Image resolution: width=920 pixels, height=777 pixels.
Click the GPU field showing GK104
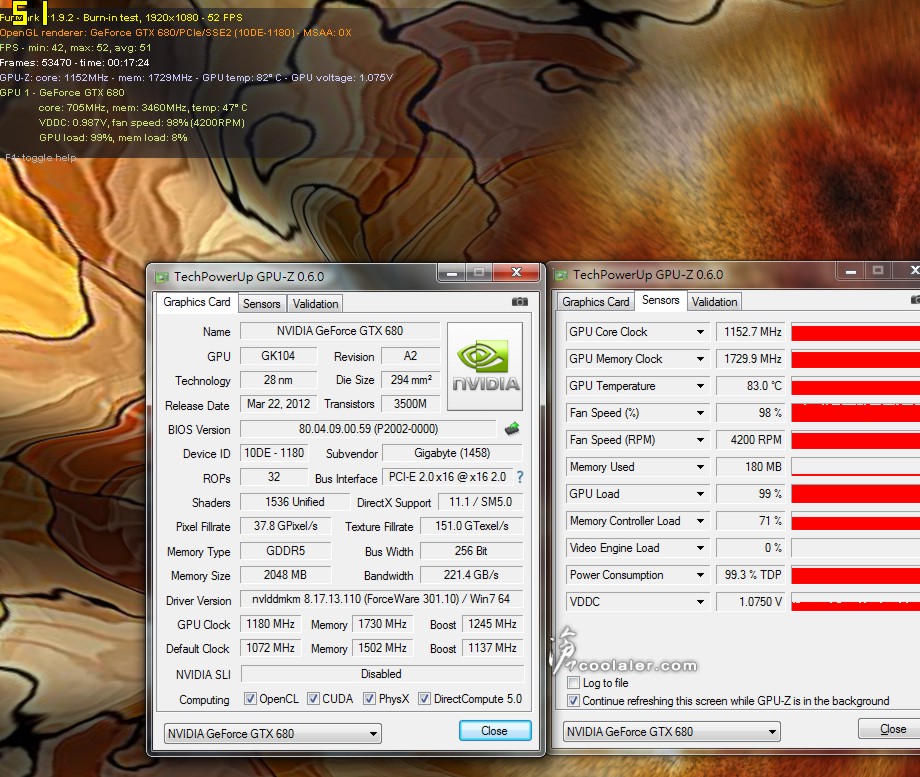(x=278, y=356)
